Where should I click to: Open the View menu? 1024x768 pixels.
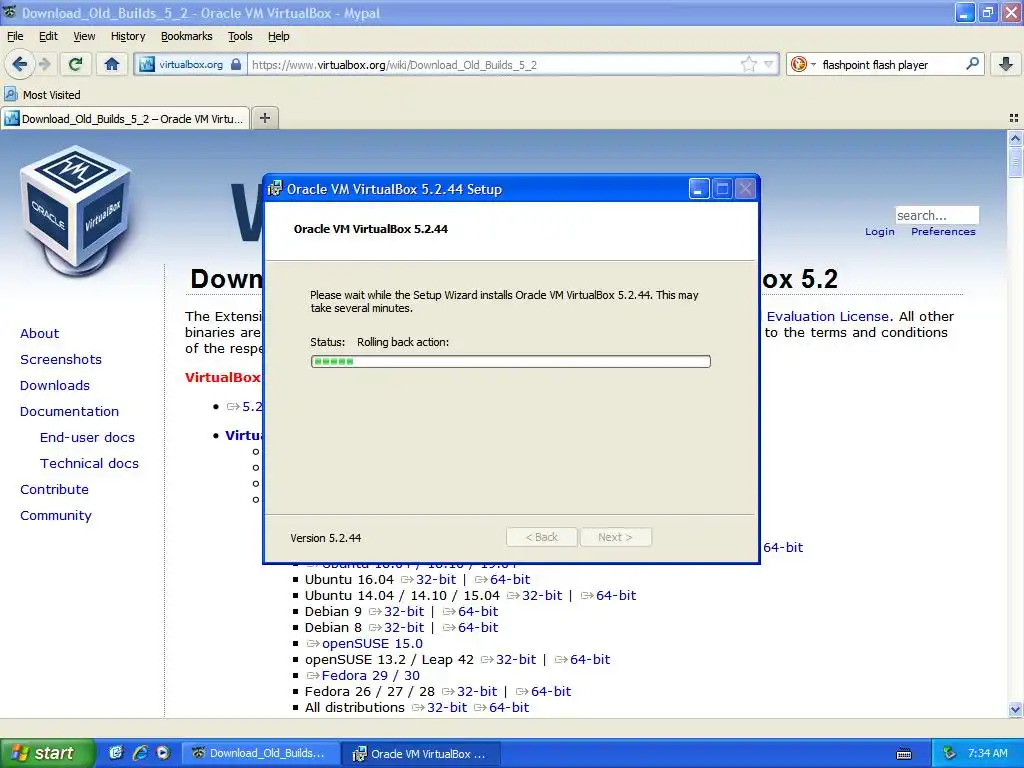pyautogui.click(x=84, y=36)
